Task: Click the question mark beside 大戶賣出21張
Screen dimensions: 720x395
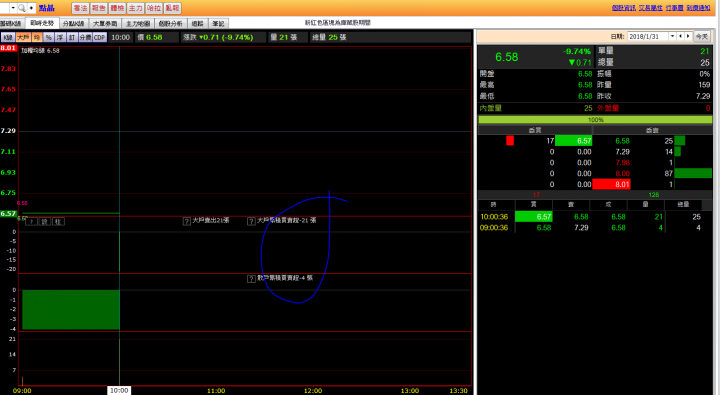Action: pyautogui.click(x=186, y=221)
